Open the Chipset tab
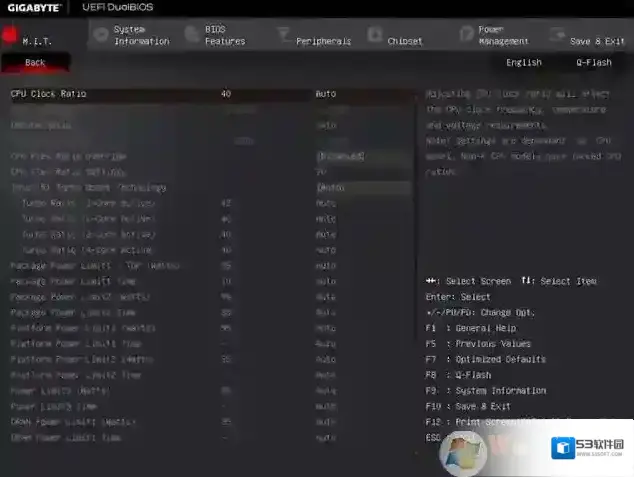Viewport: 634px width, 477px height. pos(404,41)
